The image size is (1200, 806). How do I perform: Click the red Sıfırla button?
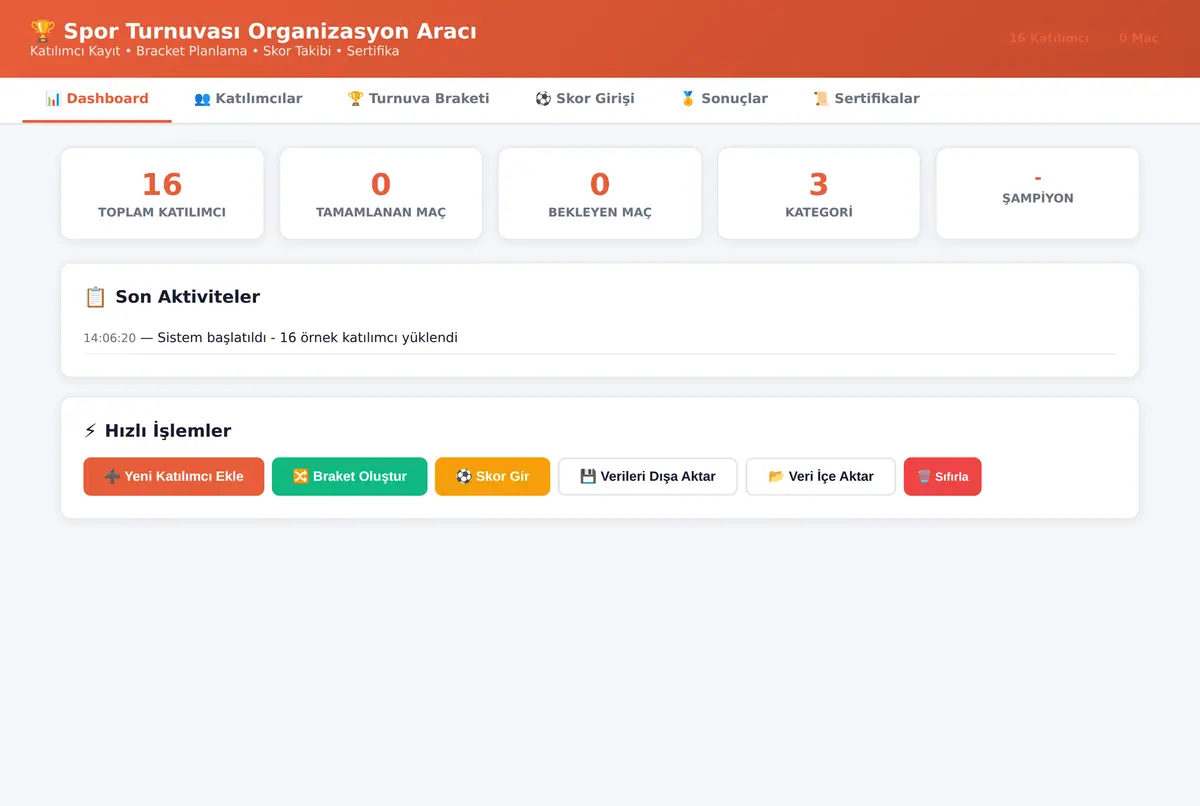943,477
